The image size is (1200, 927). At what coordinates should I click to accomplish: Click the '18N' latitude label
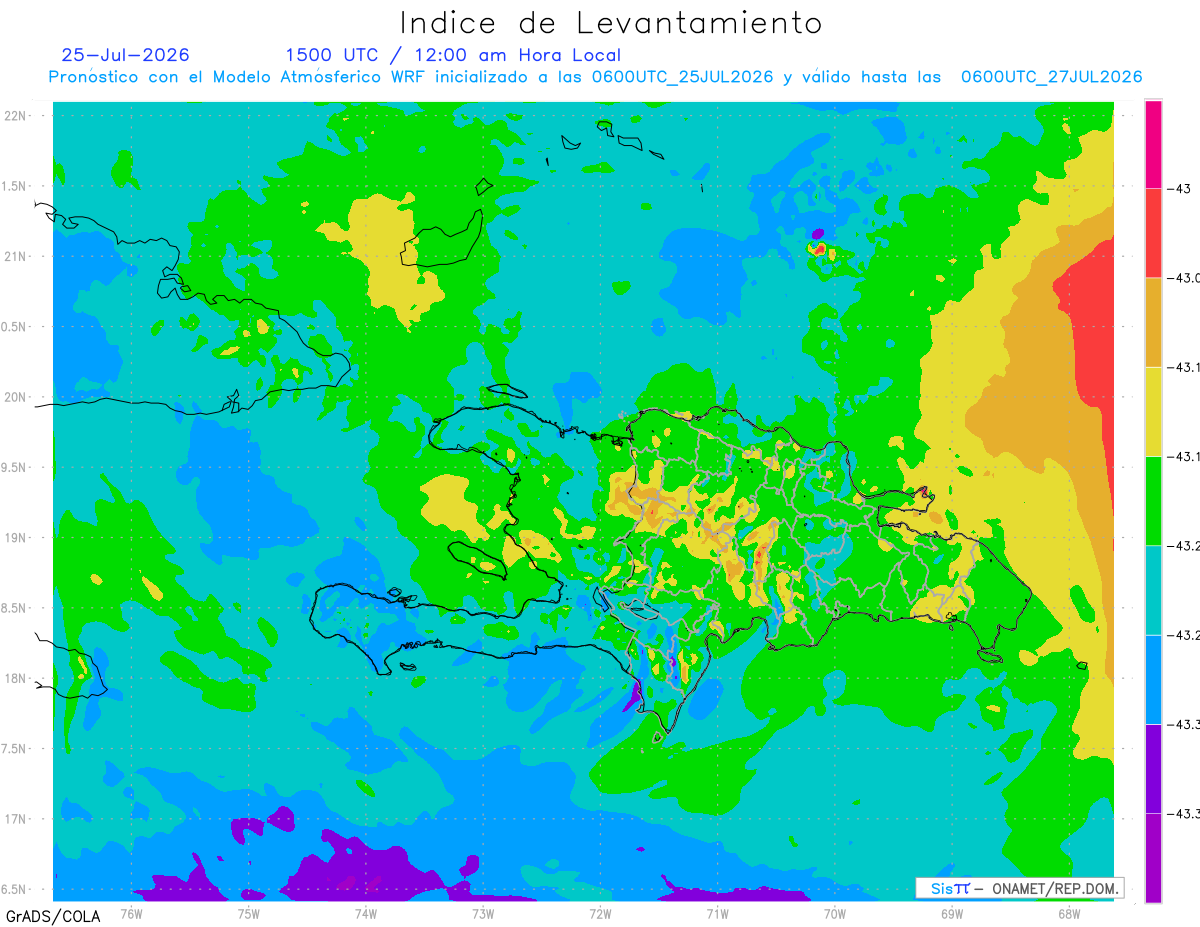pos(16,679)
